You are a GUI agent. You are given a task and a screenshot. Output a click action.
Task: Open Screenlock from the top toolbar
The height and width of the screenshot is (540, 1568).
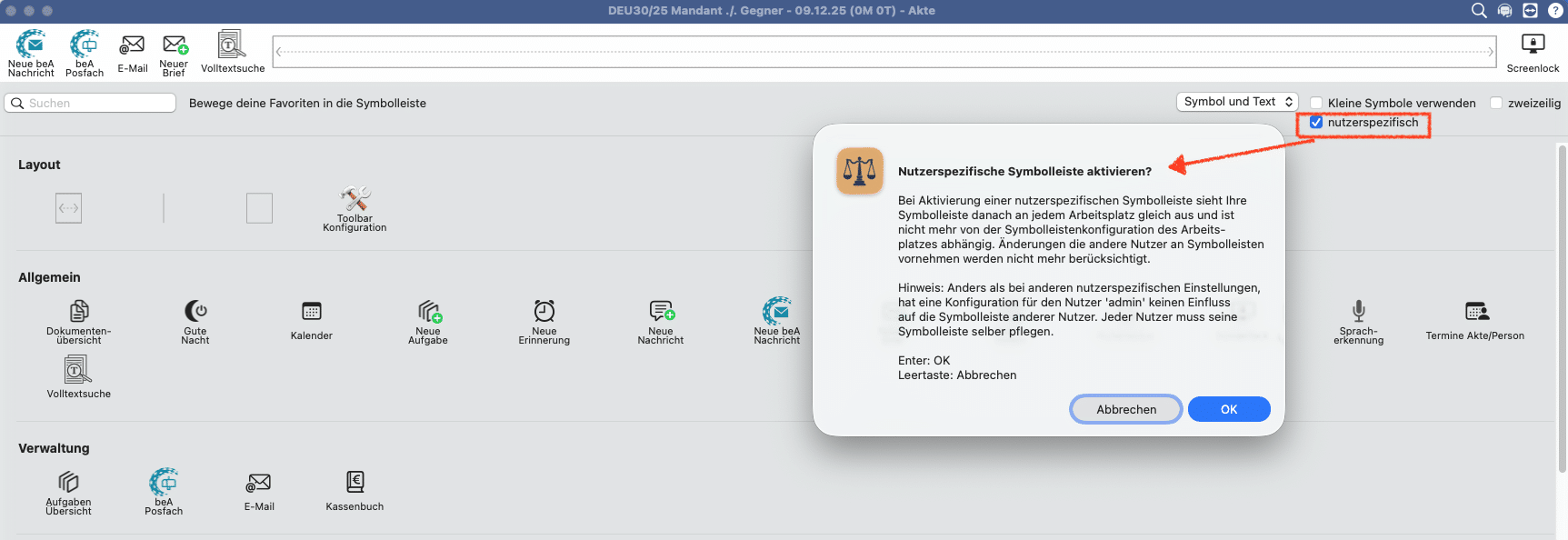point(1533,45)
